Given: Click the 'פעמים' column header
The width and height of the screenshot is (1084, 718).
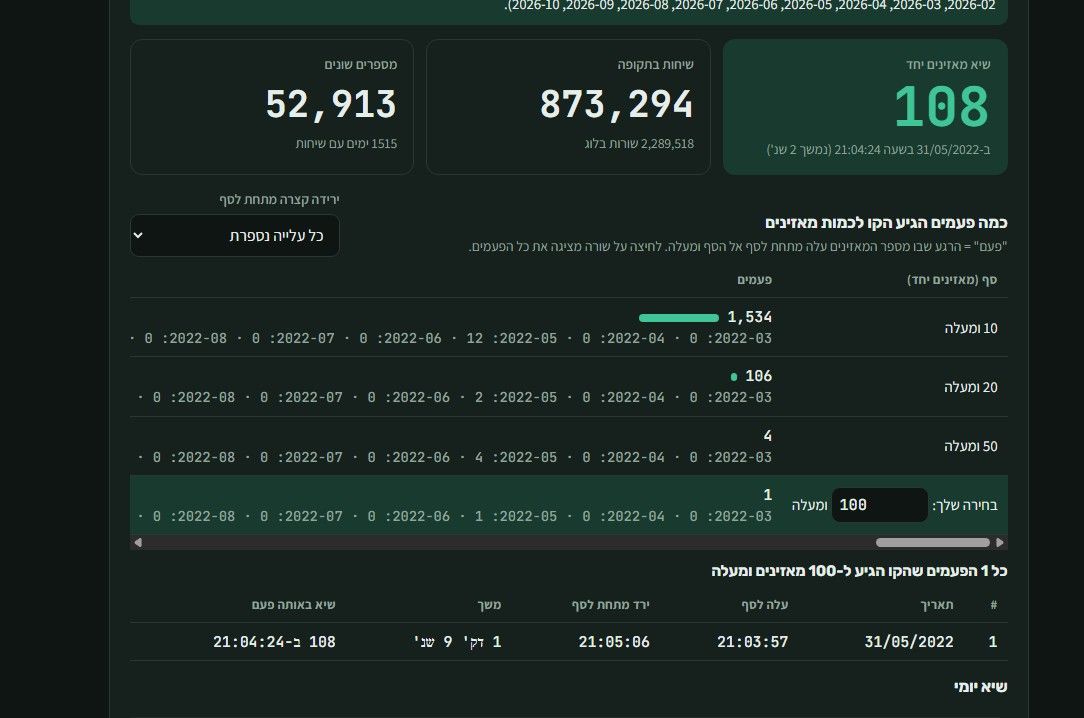Looking at the screenshot, I should pyautogui.click(x=754, y=280).
